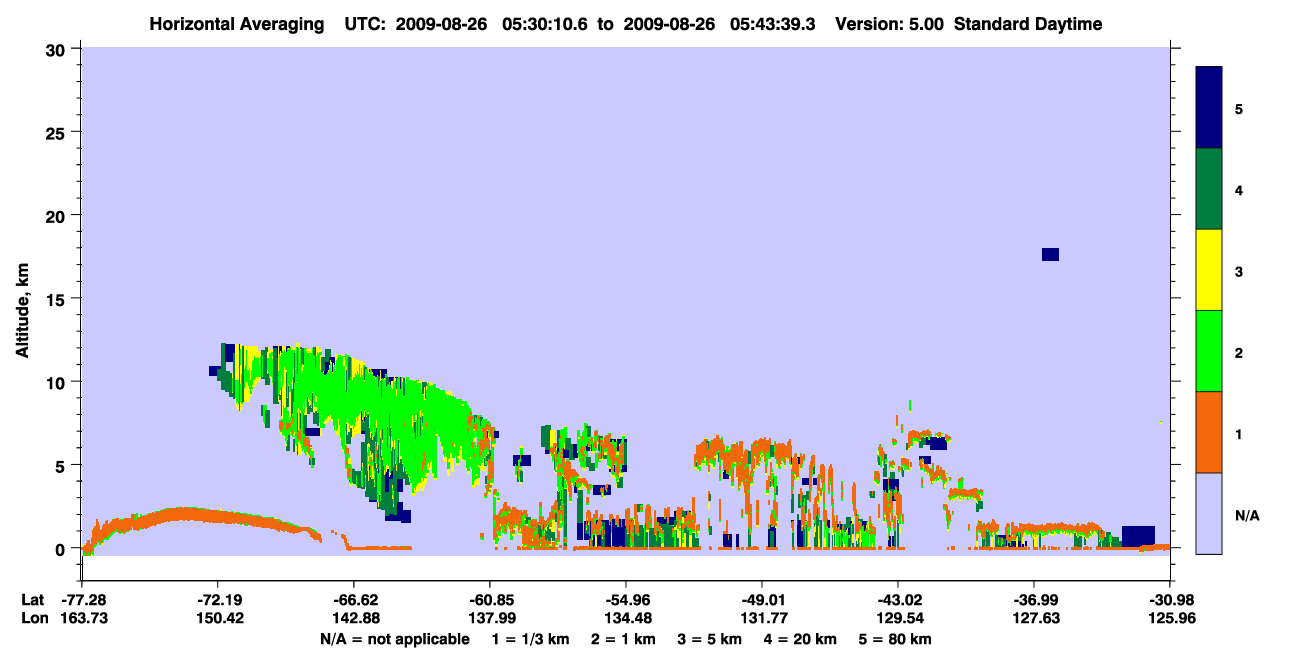Click the legend text '3 = 5 km'
Viewport: 1300px width, 667px height.
click(x=711, y=639)
